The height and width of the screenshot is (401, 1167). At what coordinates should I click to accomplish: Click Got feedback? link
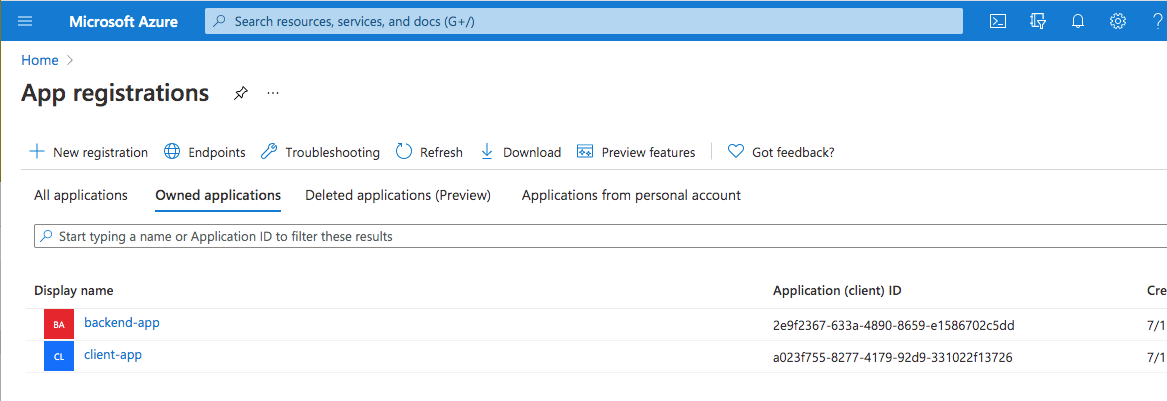[781, 152]
